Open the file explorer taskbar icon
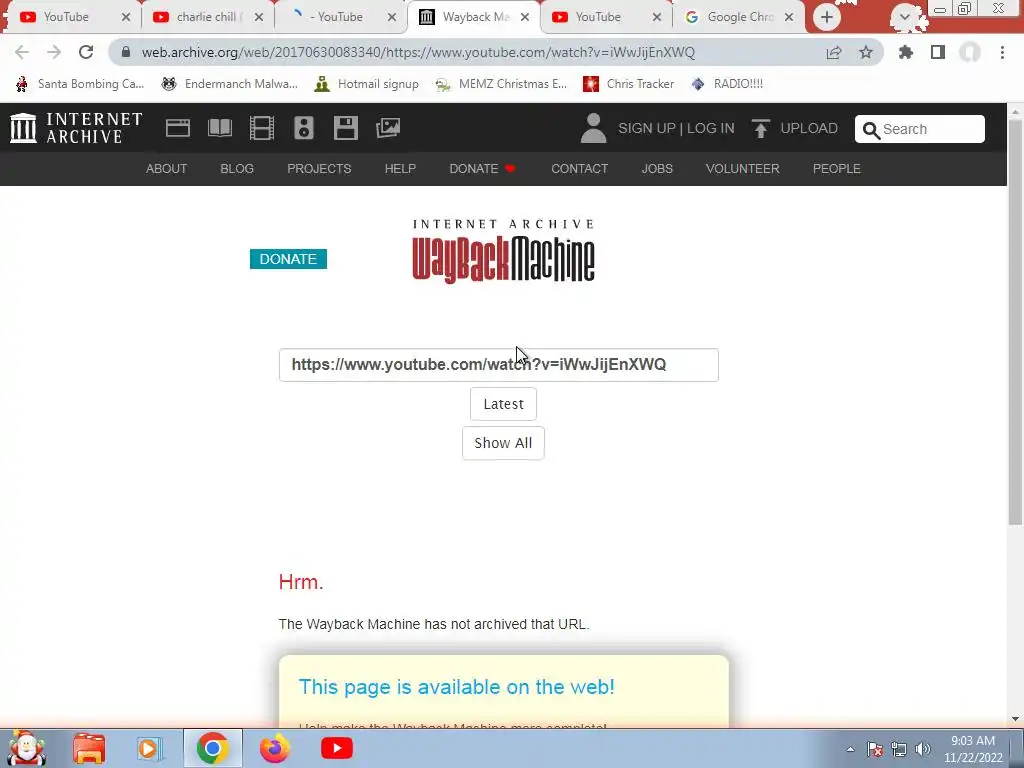This screenshot has width=1024, height=768. (89, 748)
